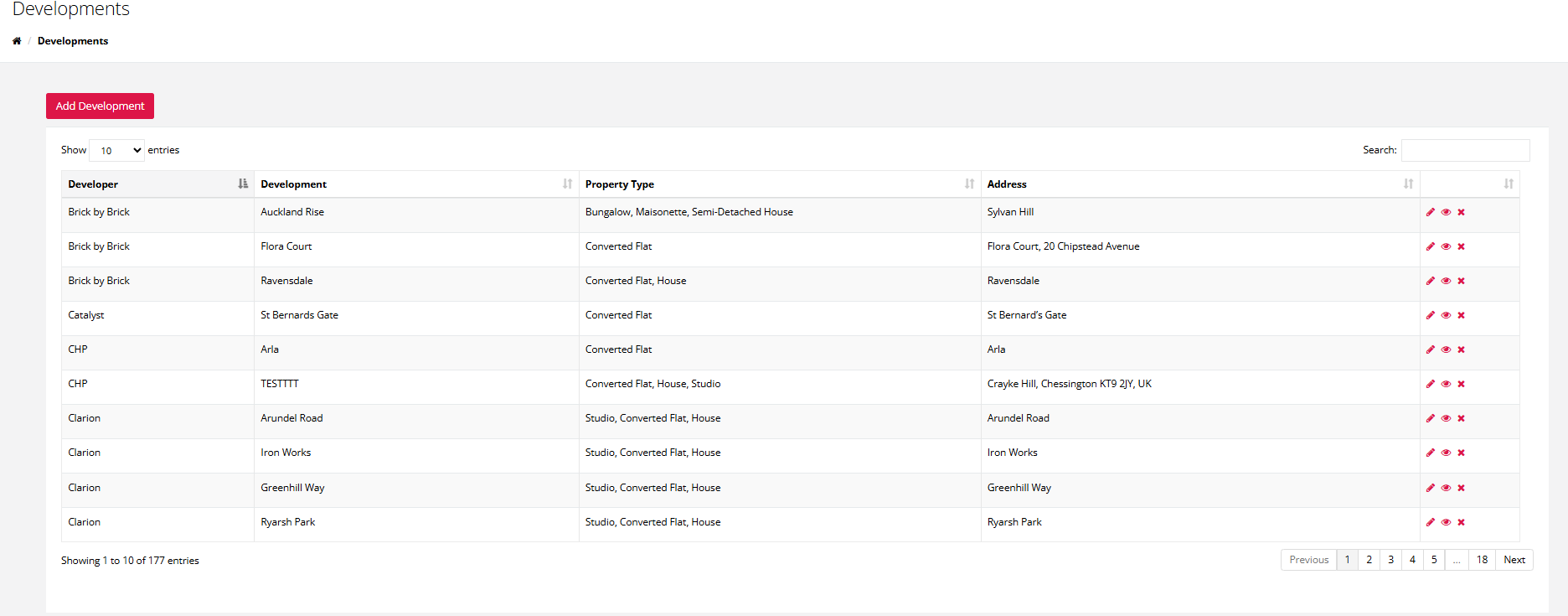The width and height of the screenshot is (1568, 616).
Task: Click the Add Development button
Action: point(100,106)
